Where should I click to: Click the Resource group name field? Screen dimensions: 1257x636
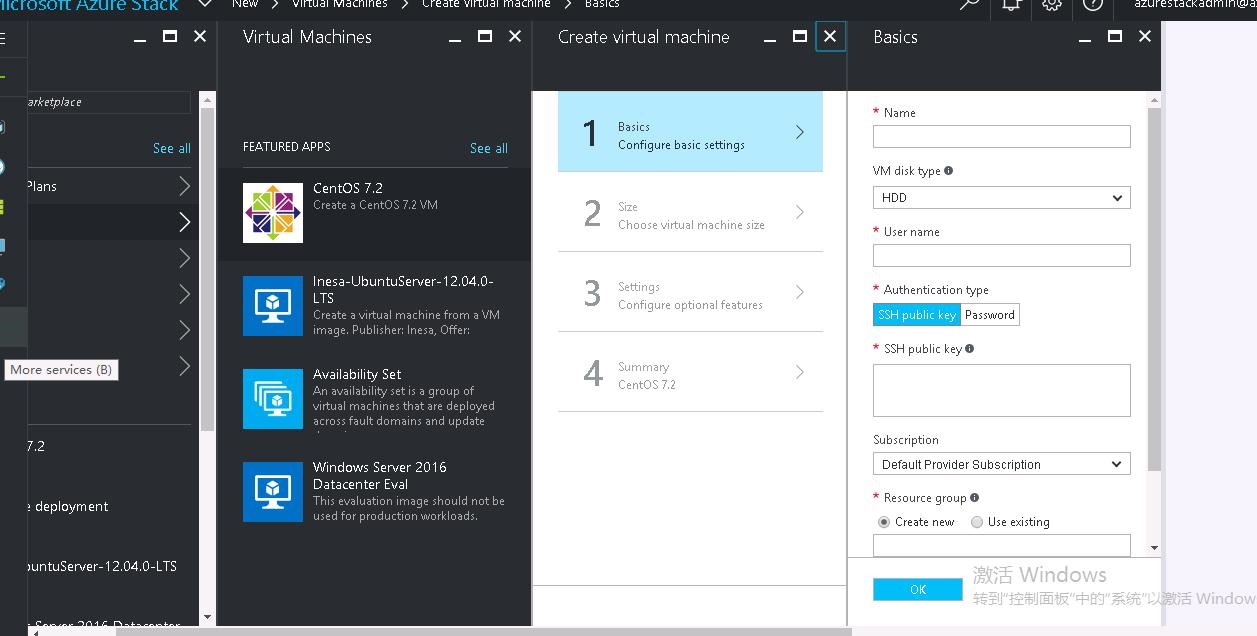[1002, 545]
